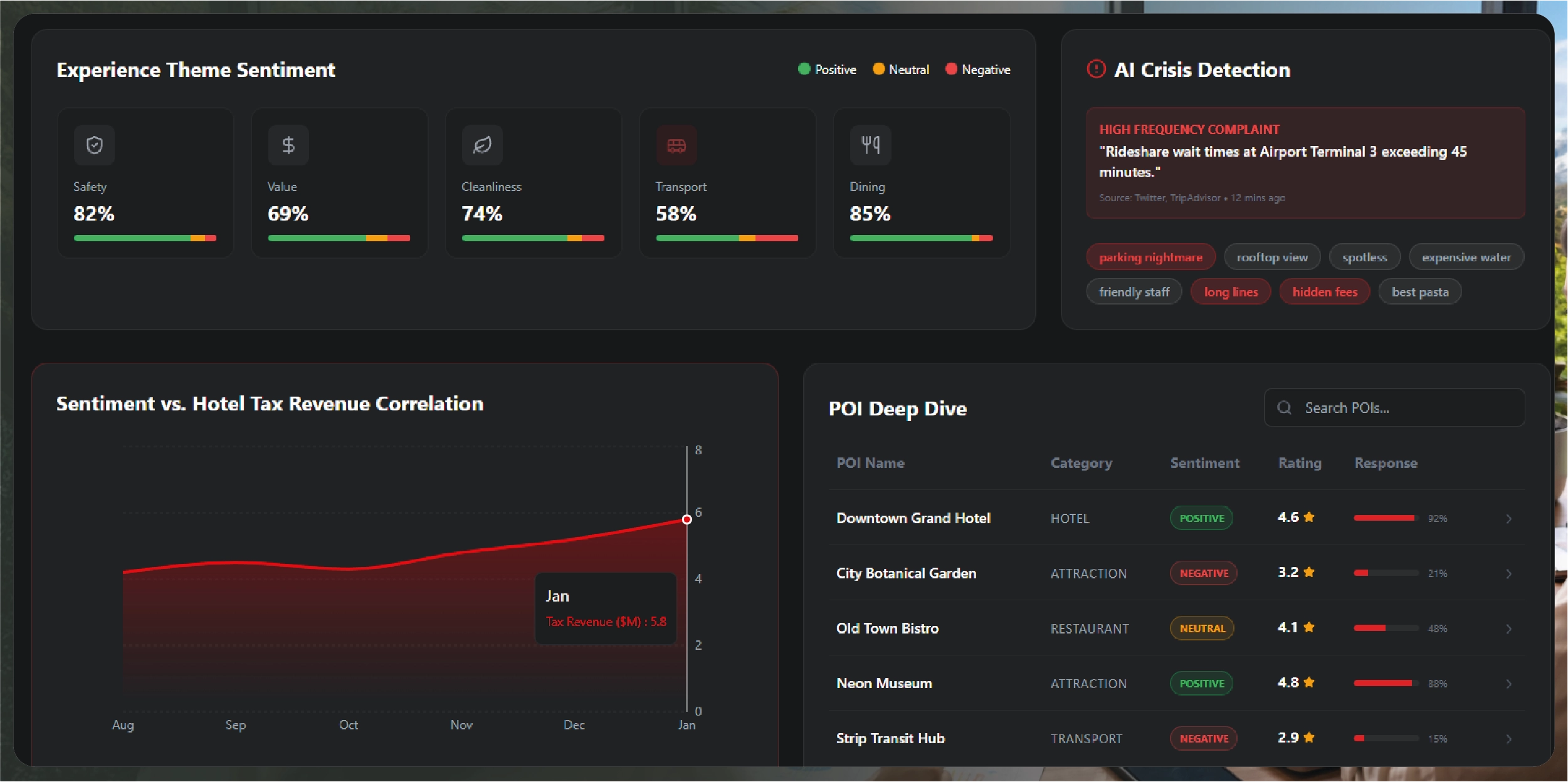Expand the Downtown Grand Hotel row chevron
Viewport: 1568px width, 782px height.
tap(1508, 519)
